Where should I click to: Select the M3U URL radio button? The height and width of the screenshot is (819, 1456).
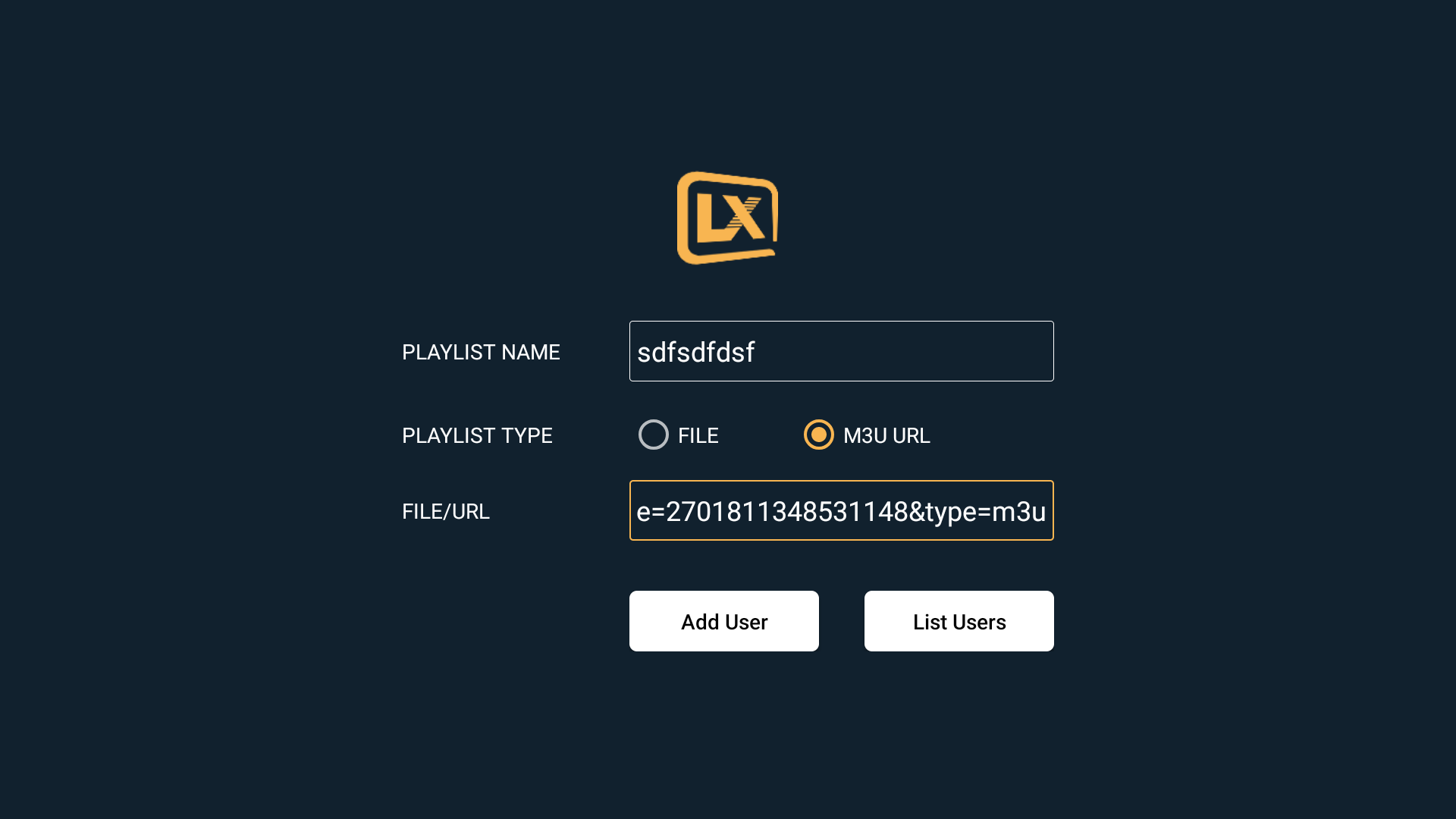[819, 435]
